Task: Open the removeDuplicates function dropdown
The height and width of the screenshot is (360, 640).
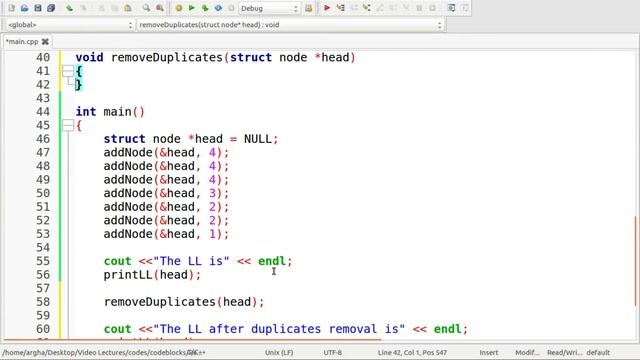Action: click(x=291, y=25)
